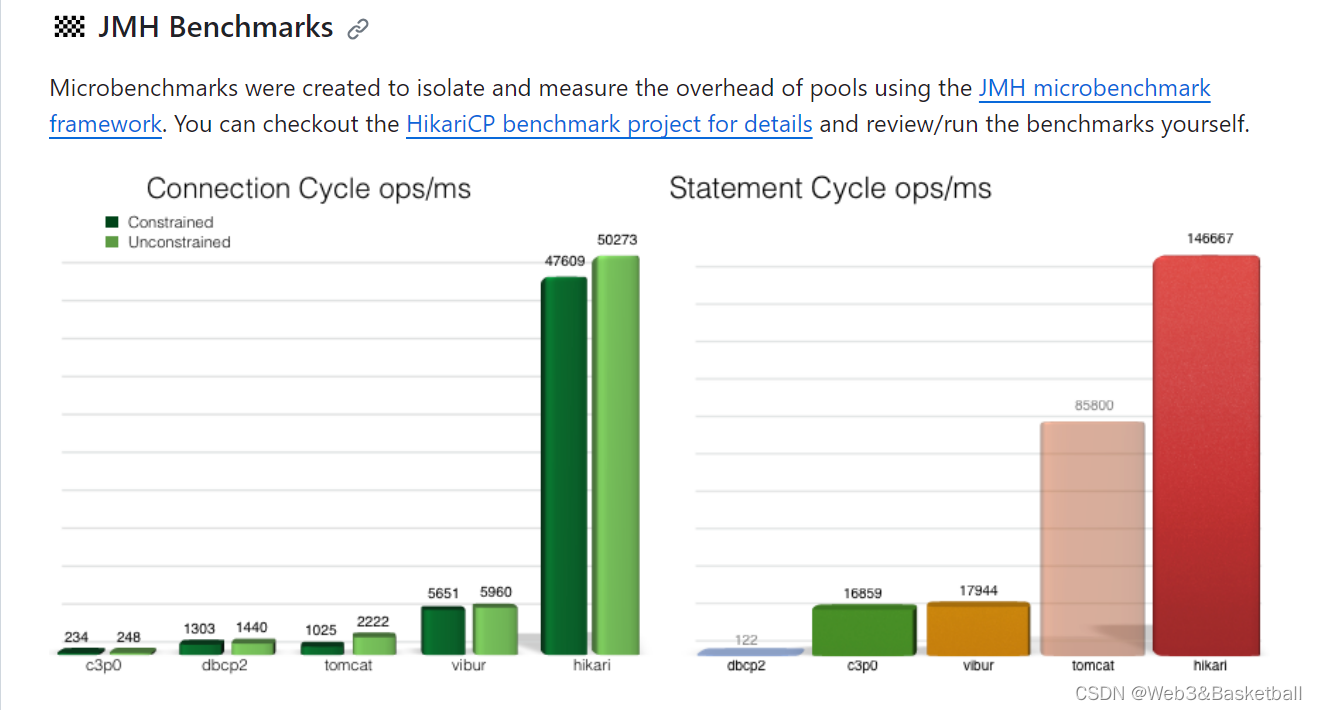1317x710 pixels.
Task: Click the value label "2222"
Action: pyautogui.click(x=373, y=622)
